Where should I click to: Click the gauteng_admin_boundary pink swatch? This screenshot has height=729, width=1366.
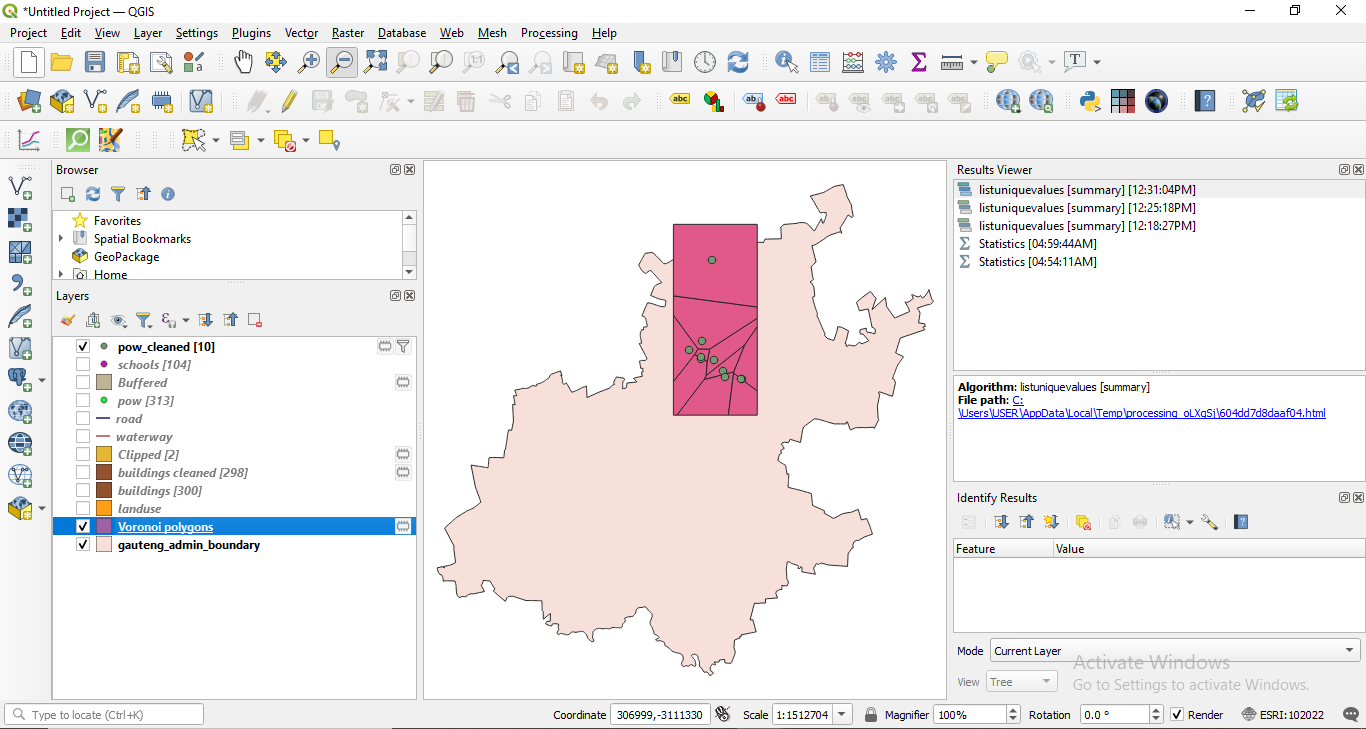[104, 545]
